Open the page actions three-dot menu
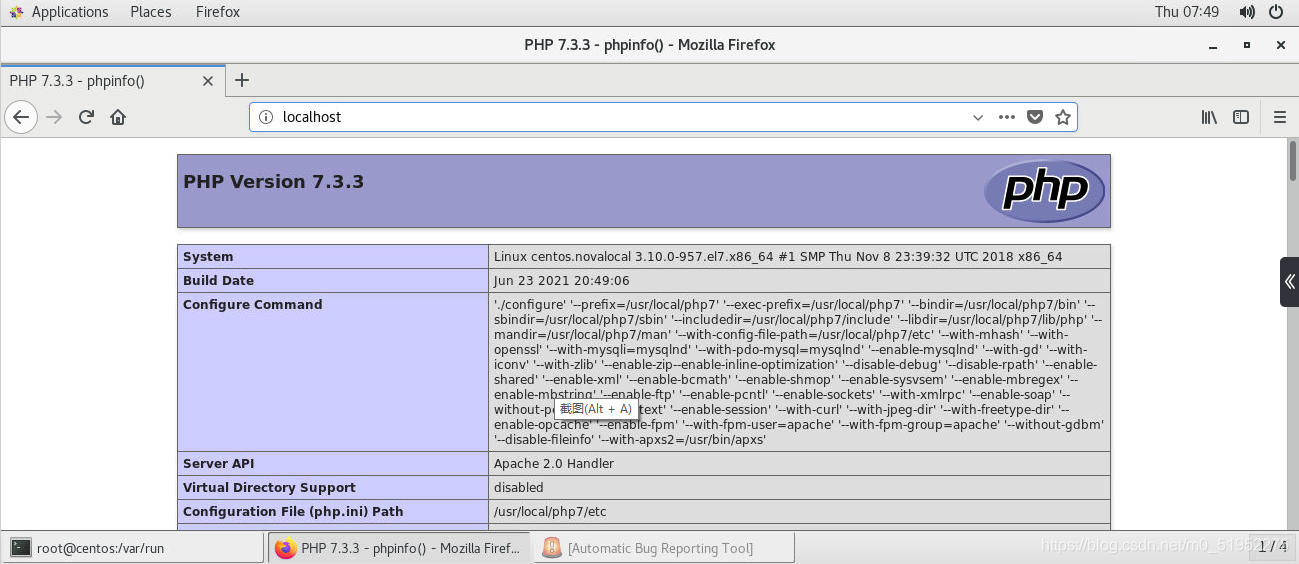 [1007, 117]
